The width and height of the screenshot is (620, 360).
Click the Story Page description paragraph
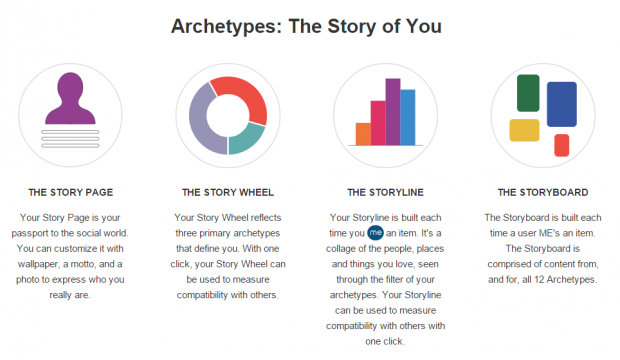click(x=70, y=256)
